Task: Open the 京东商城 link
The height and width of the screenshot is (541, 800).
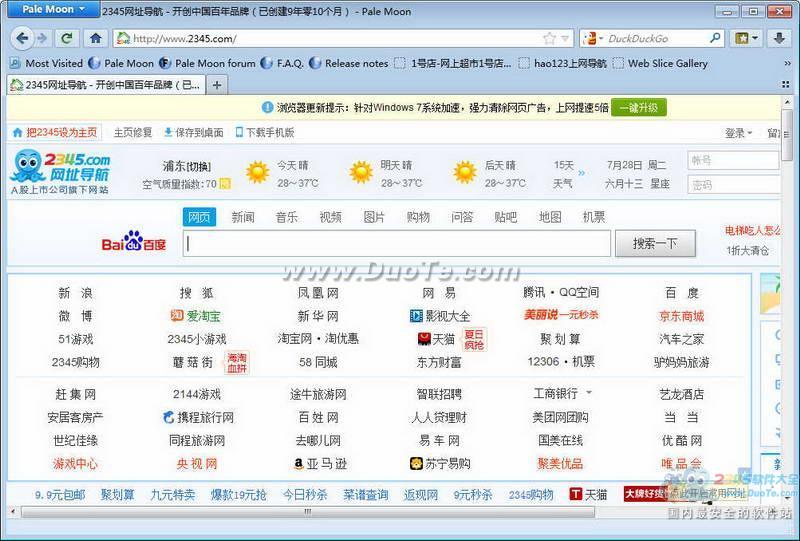Action: coord(681,315)
